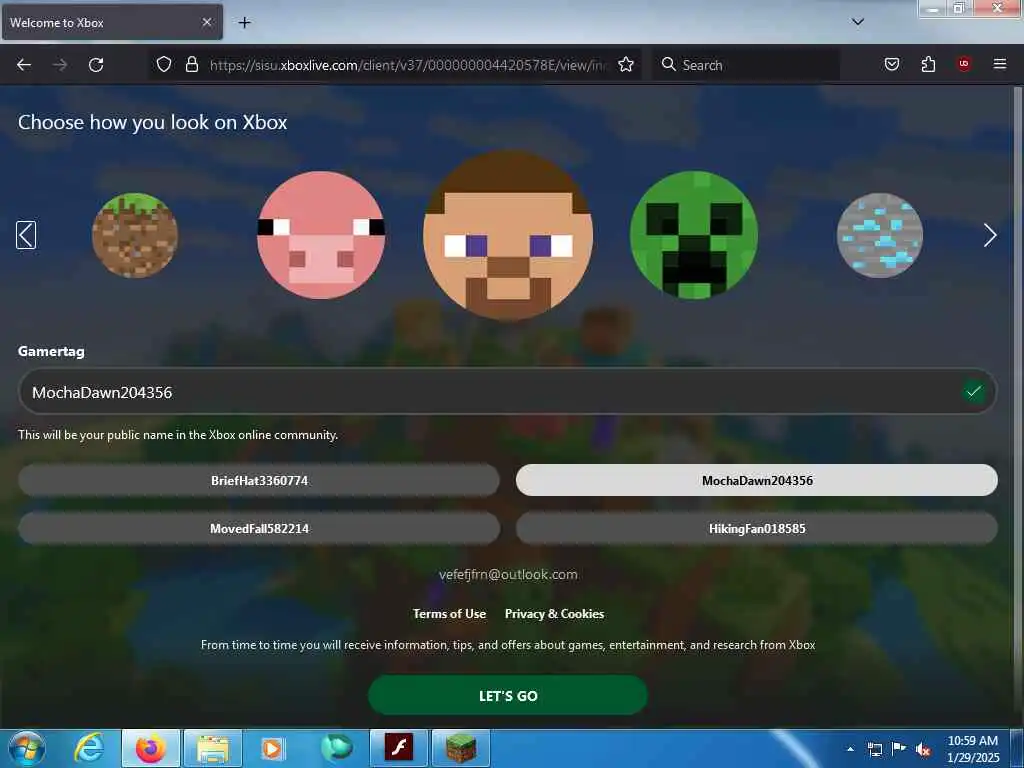Screen dimensions: 1024x768
Task: Click into the Gamertag input field
Action: (x=507, y=392)
